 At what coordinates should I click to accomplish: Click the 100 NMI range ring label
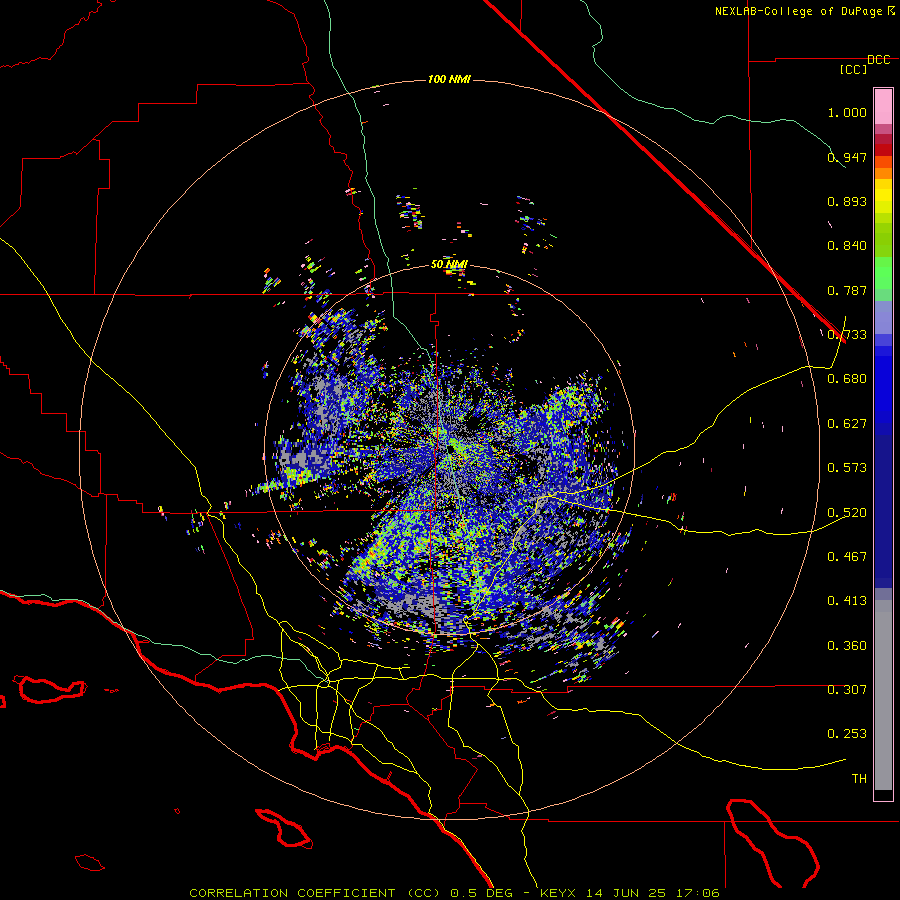point(449,79)
